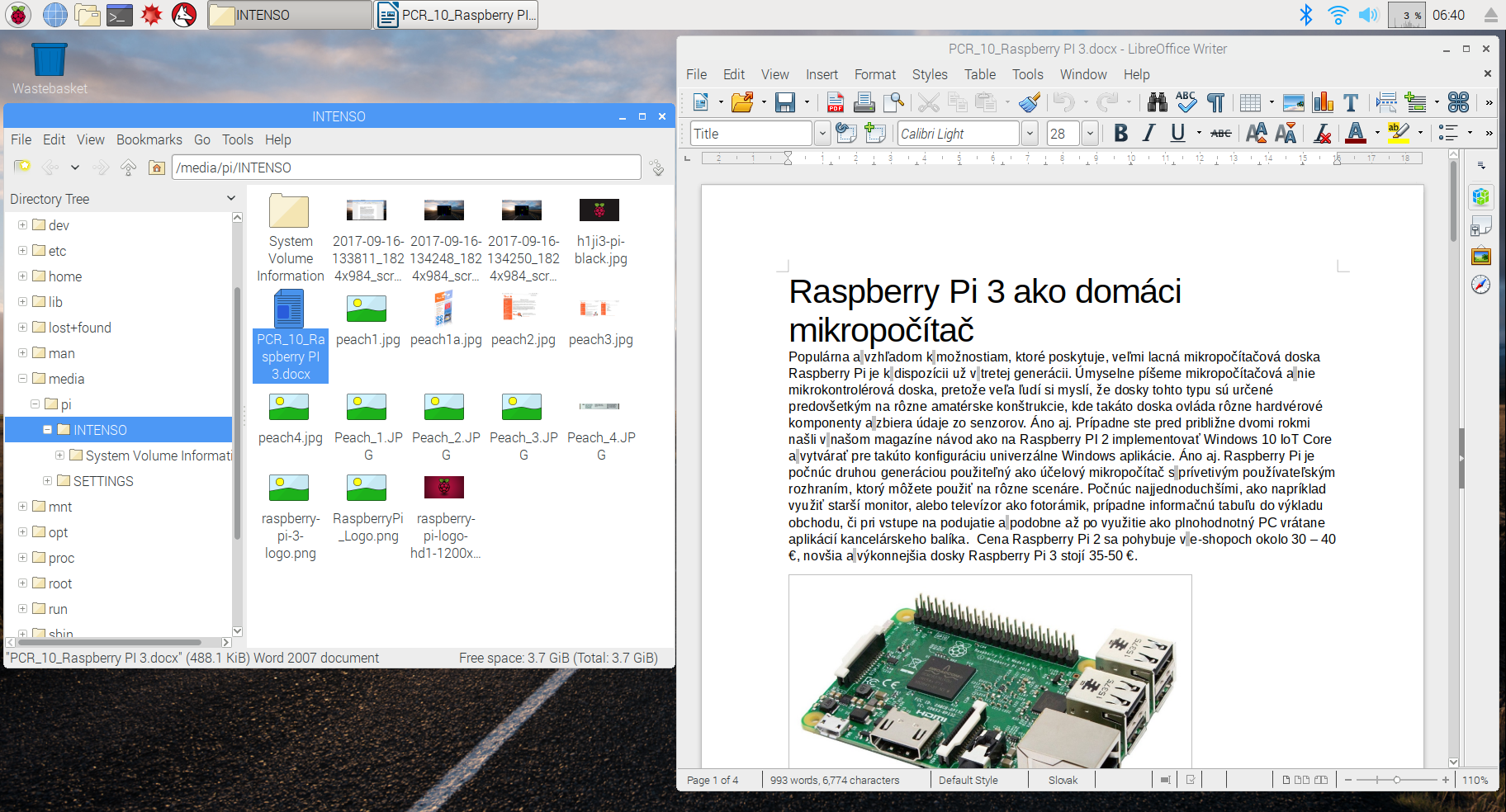Open the sidebar Navigator compass icon
Screen dimensions: 1506x812
tap(1481, 285)
